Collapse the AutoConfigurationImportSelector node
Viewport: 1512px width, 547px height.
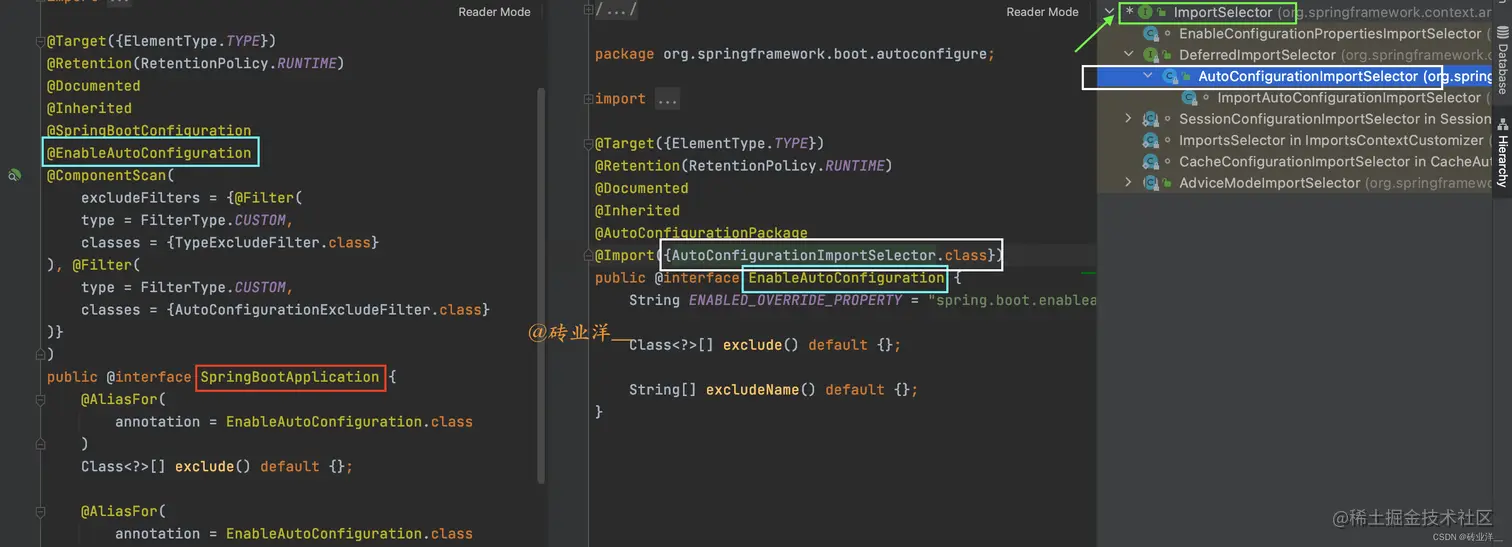[x=1148, y=76]
